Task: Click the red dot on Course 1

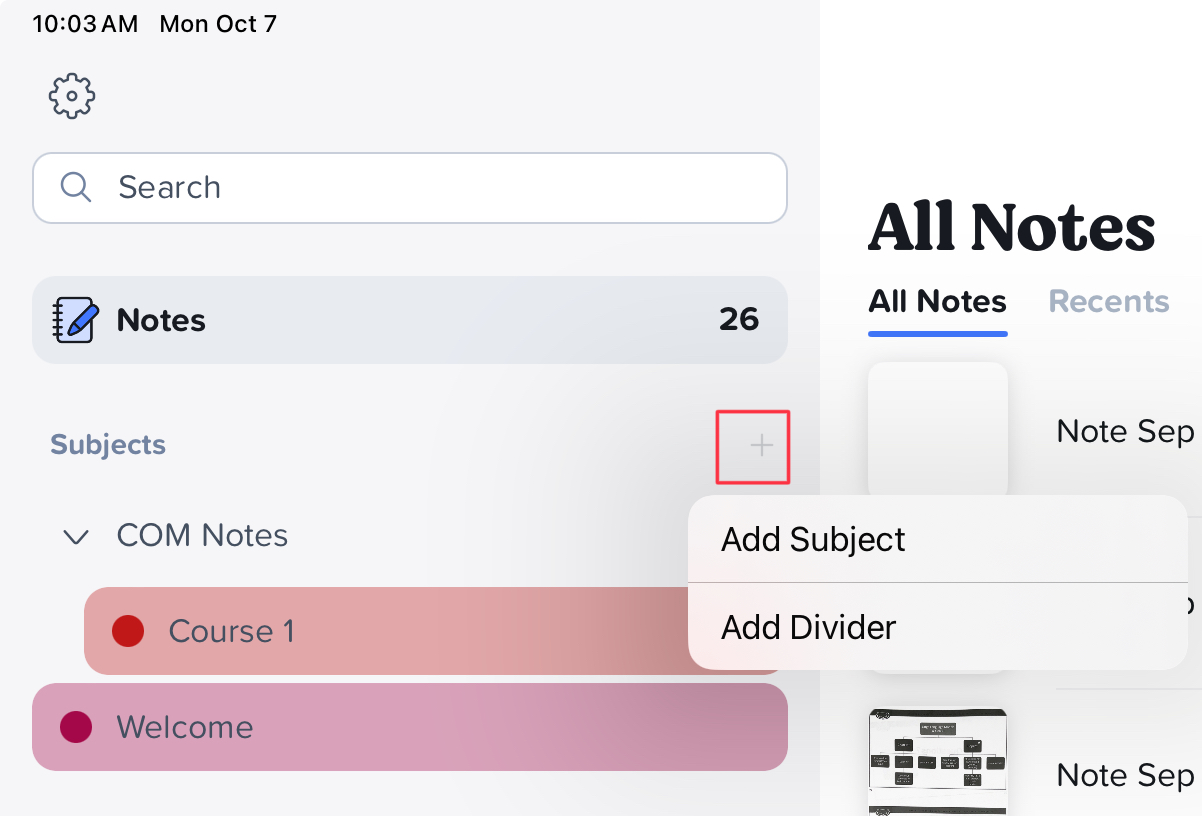Action: tap(128, 631)
